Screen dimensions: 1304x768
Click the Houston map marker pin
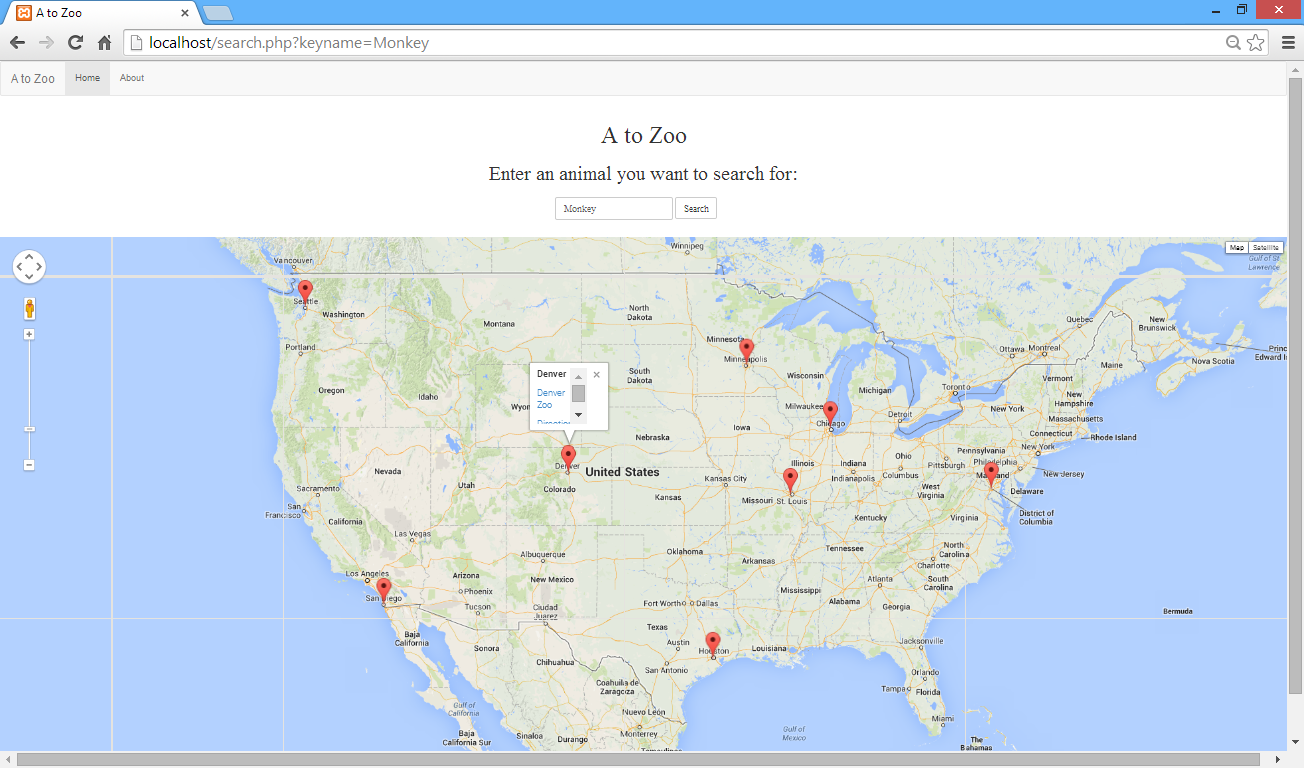[x=712, y=643]
